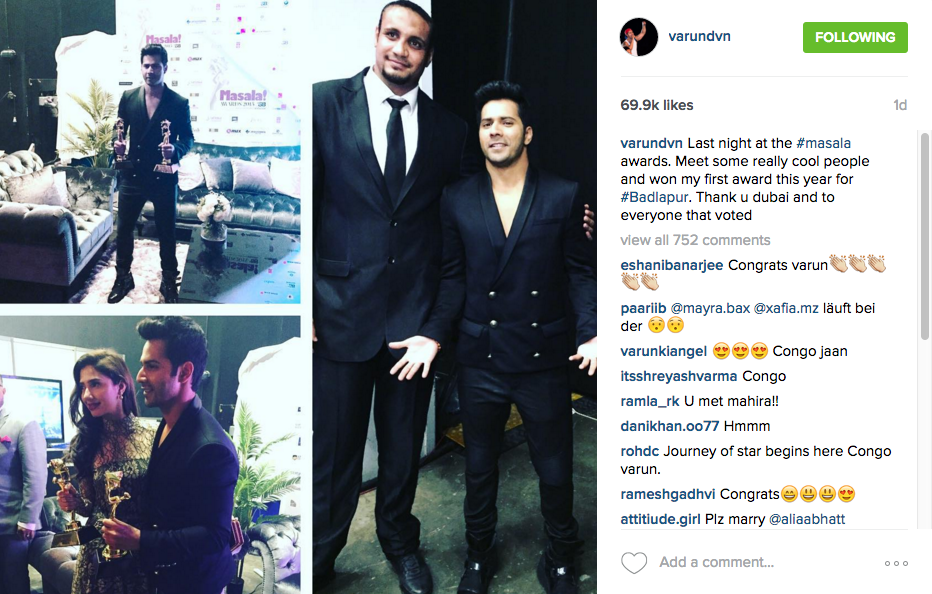Click the @mayra.bax mention

710,308
